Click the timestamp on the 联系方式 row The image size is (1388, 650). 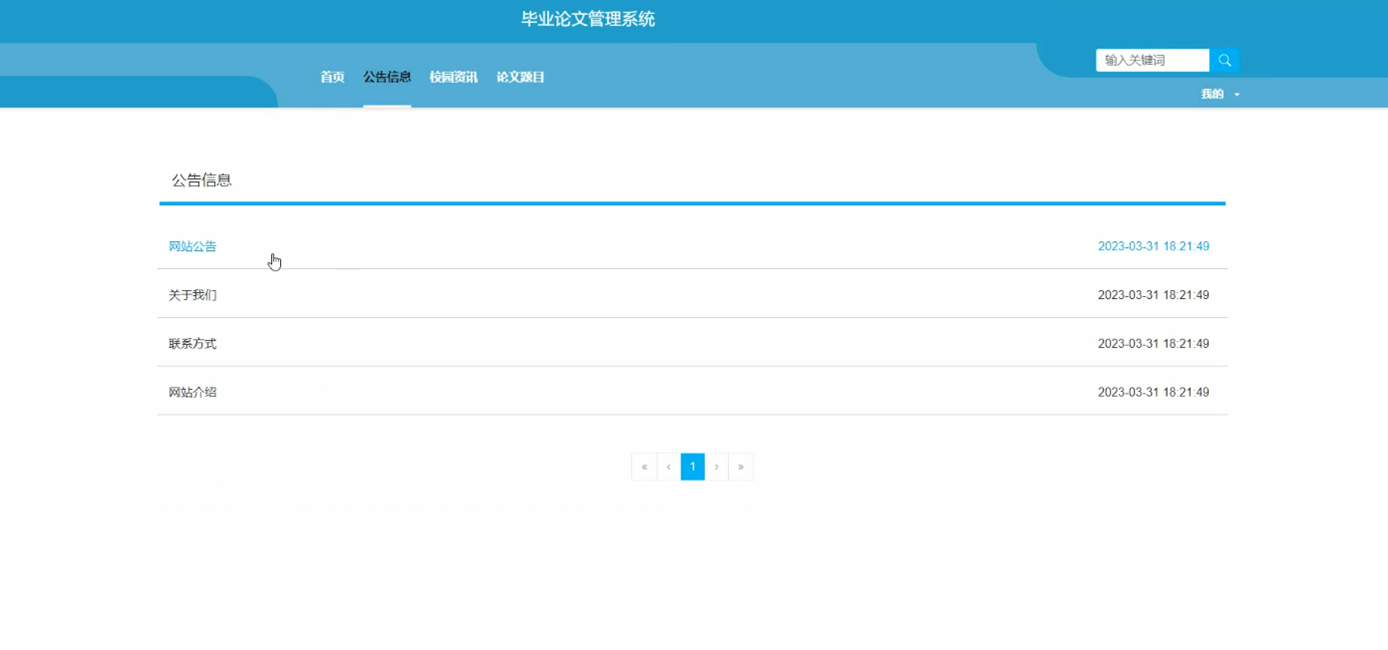click(x=1153, y=343)
